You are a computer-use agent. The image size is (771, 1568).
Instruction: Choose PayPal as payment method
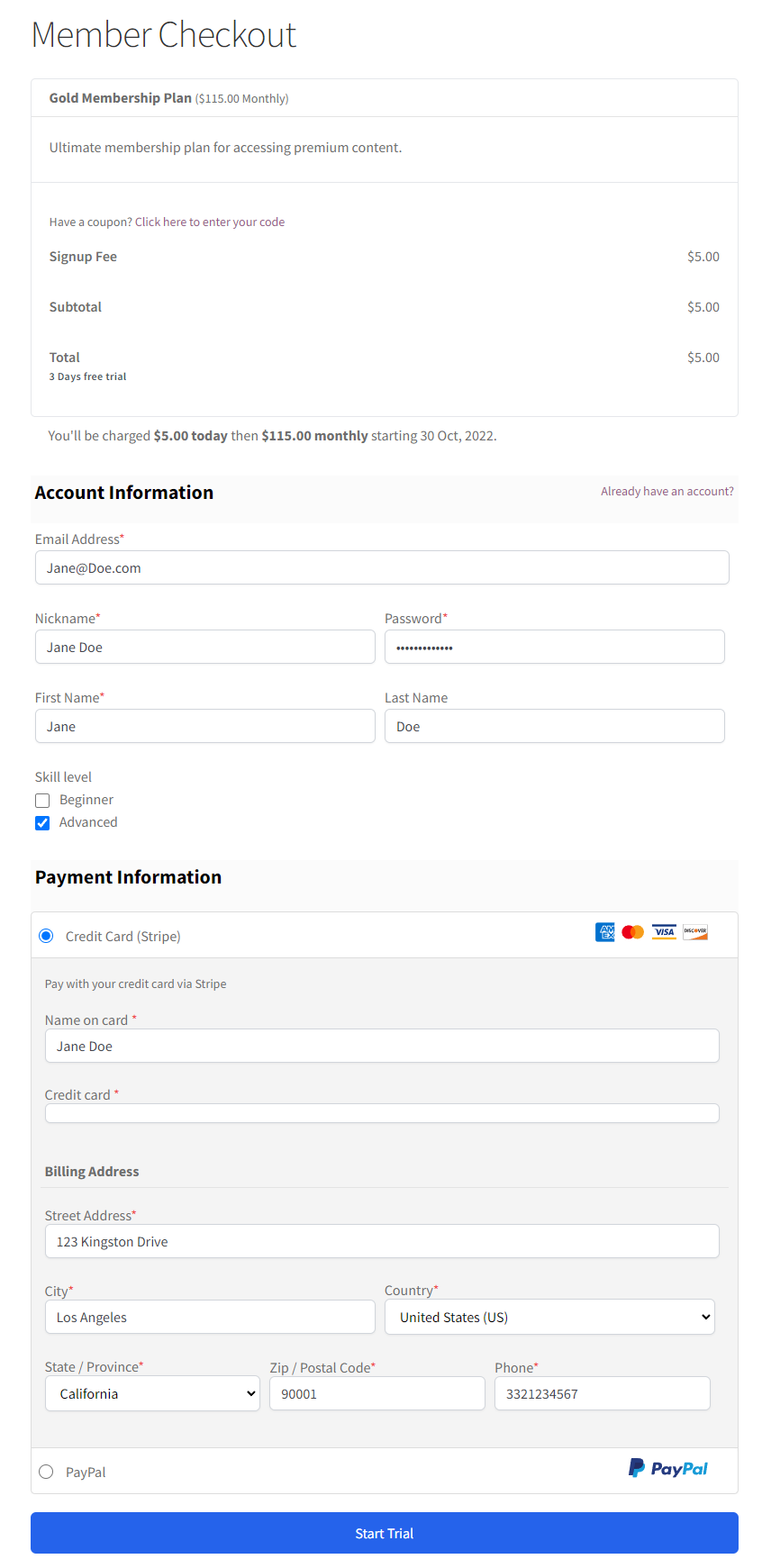pos(46,1472)
